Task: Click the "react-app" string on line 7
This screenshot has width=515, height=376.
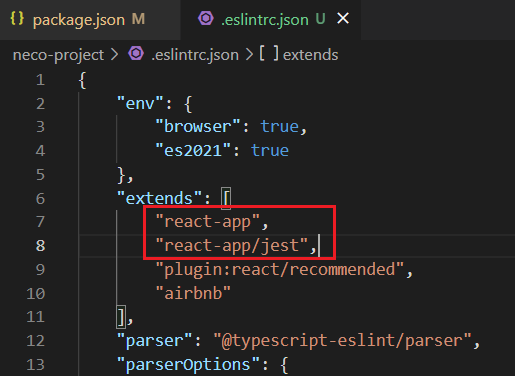Action: tap(207, 222)
